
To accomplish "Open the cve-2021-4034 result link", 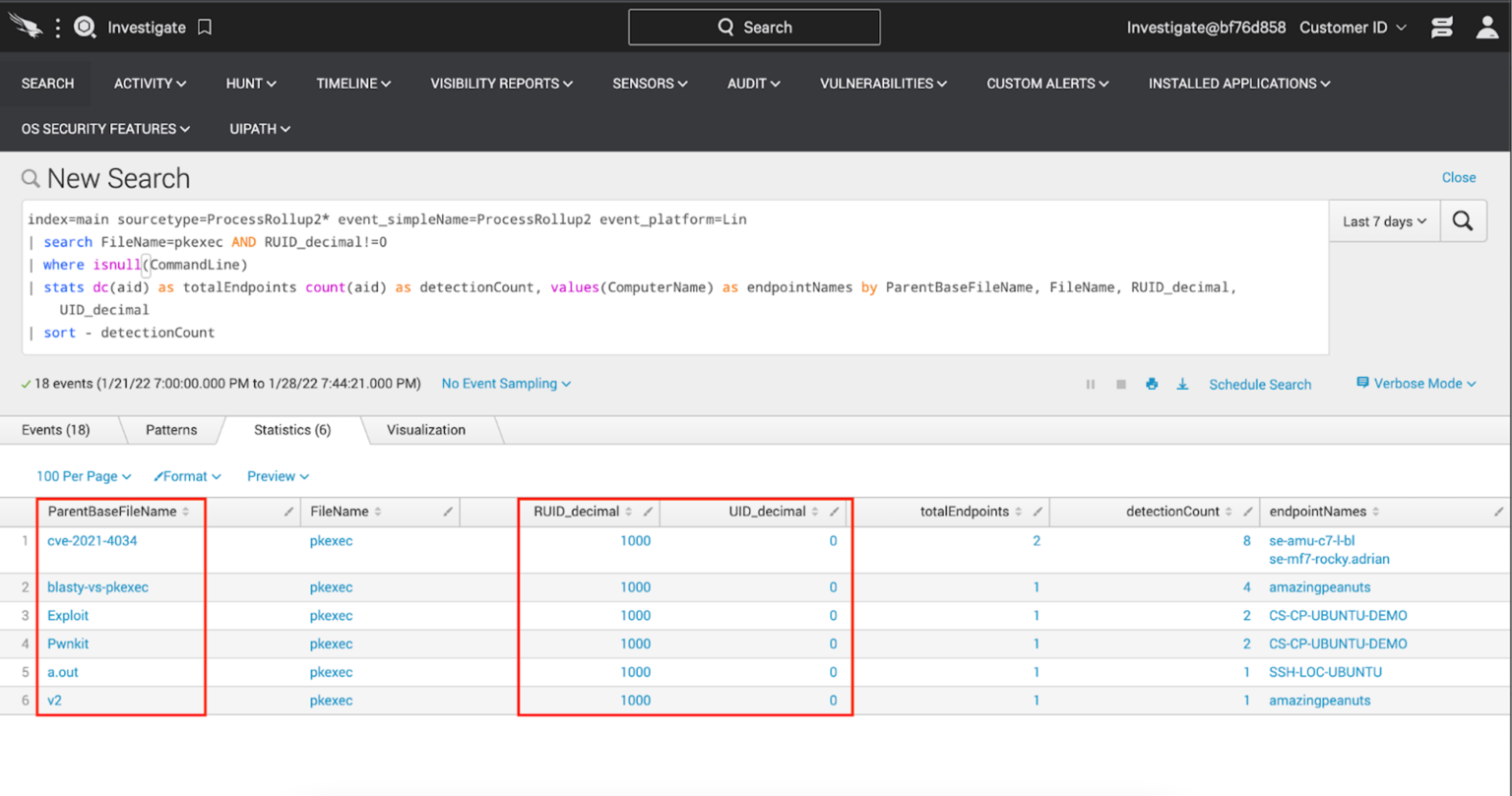I will tap(92, 540).
